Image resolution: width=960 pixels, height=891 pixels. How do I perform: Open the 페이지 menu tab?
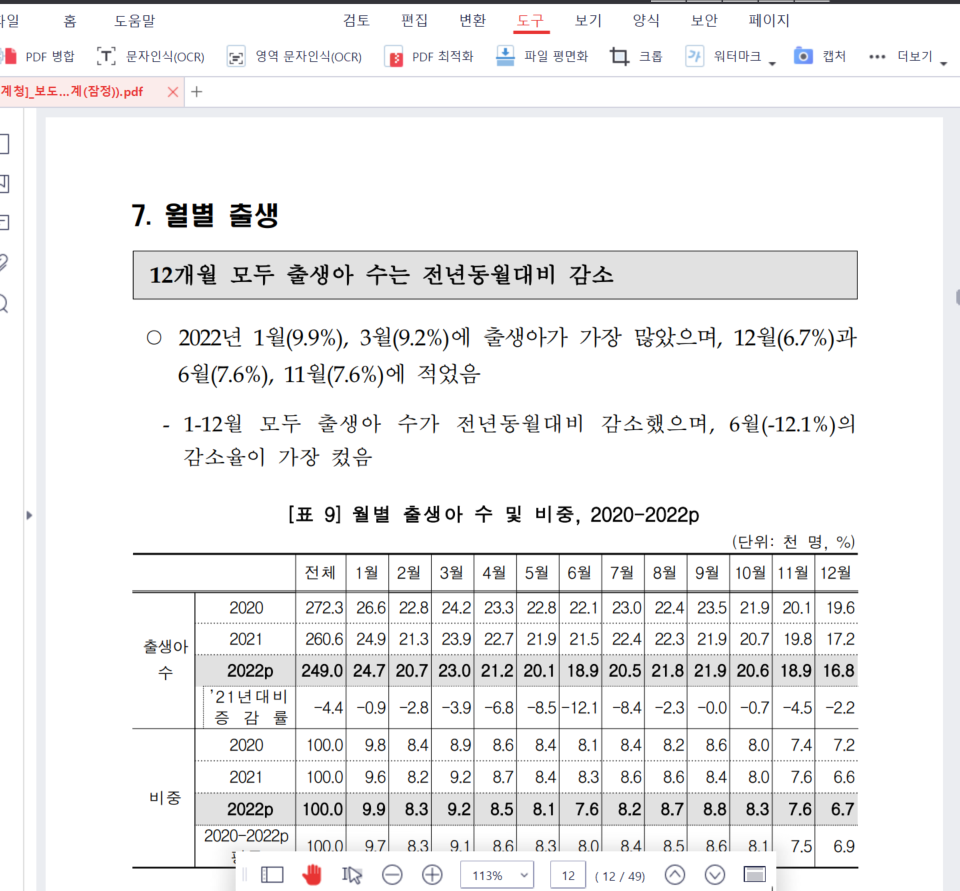tap(769, 20)
